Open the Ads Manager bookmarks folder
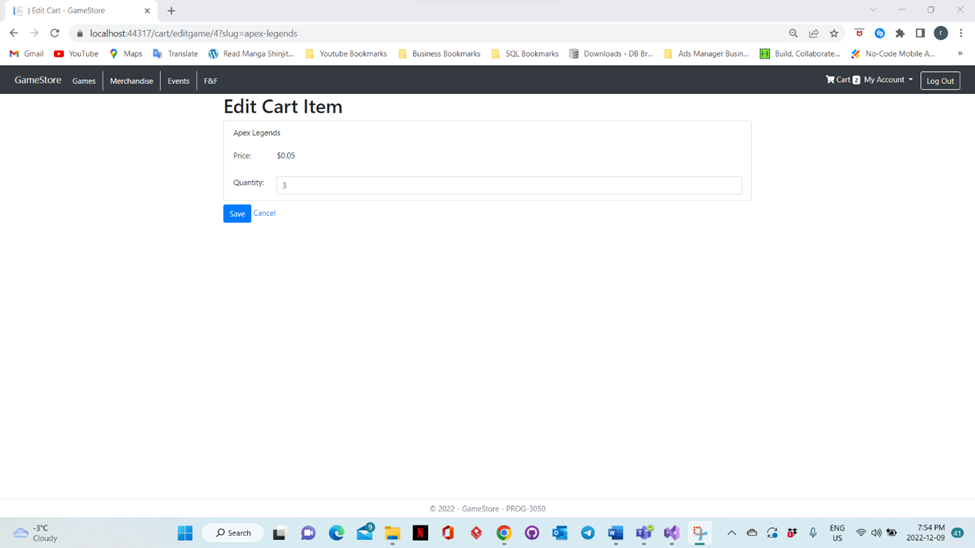The height and width of the screenshot is (548, 975). click(706, 53)
